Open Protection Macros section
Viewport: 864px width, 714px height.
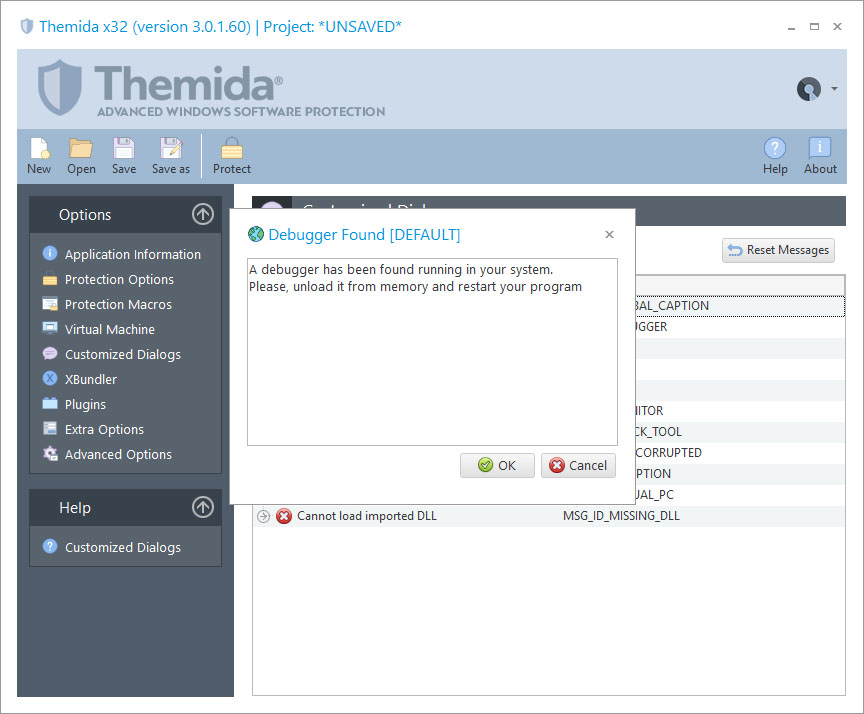pos(118,304)
